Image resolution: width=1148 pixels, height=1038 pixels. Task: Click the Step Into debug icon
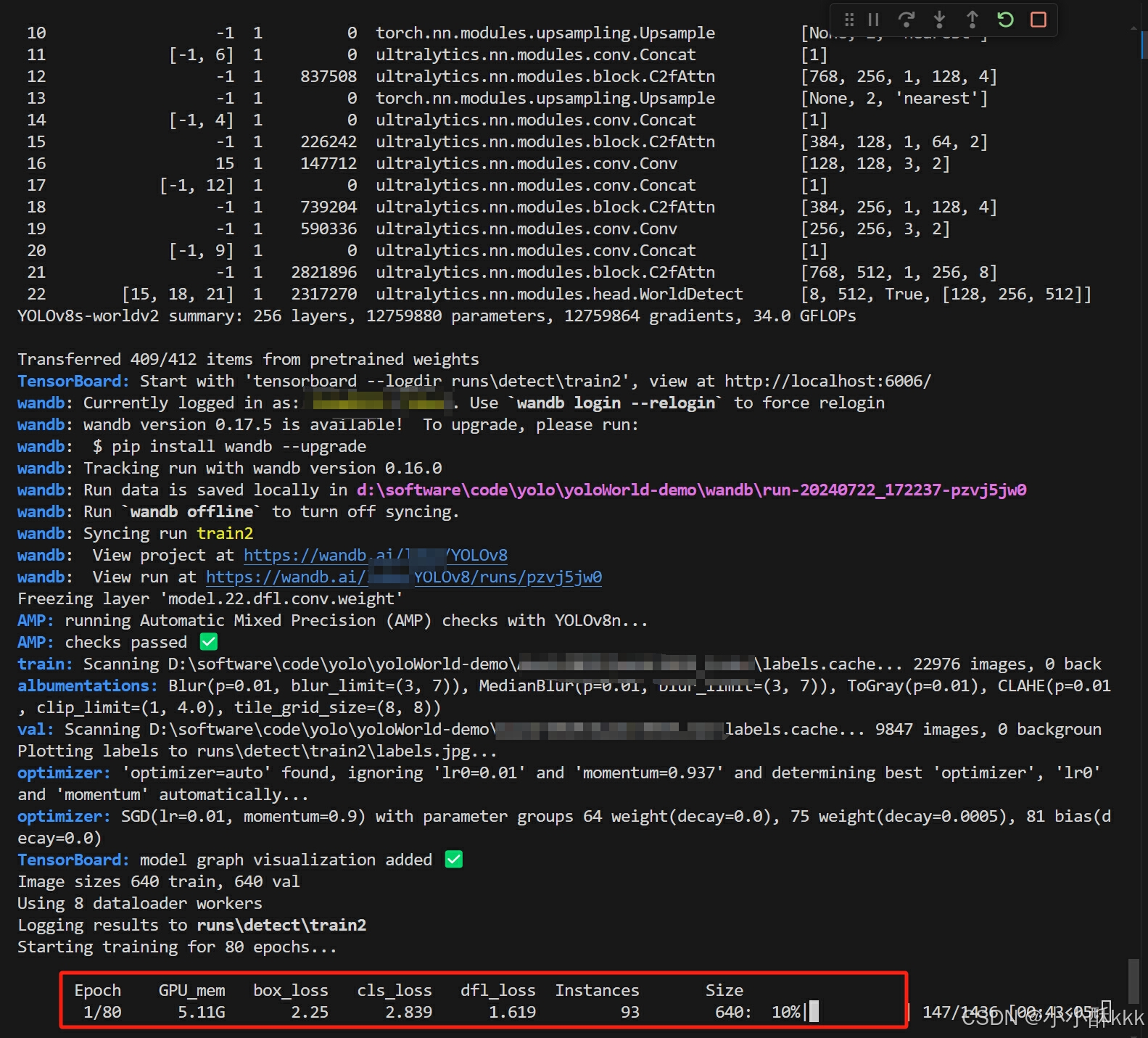point(939,20)
